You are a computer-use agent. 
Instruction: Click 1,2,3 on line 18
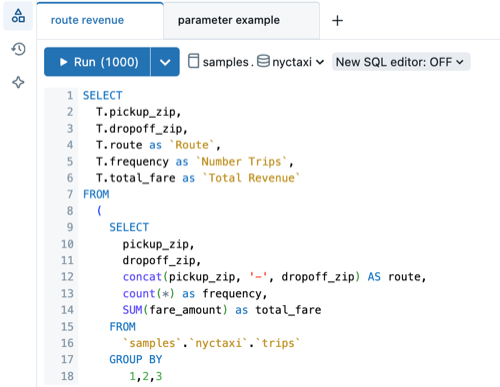tap(146, 376)
